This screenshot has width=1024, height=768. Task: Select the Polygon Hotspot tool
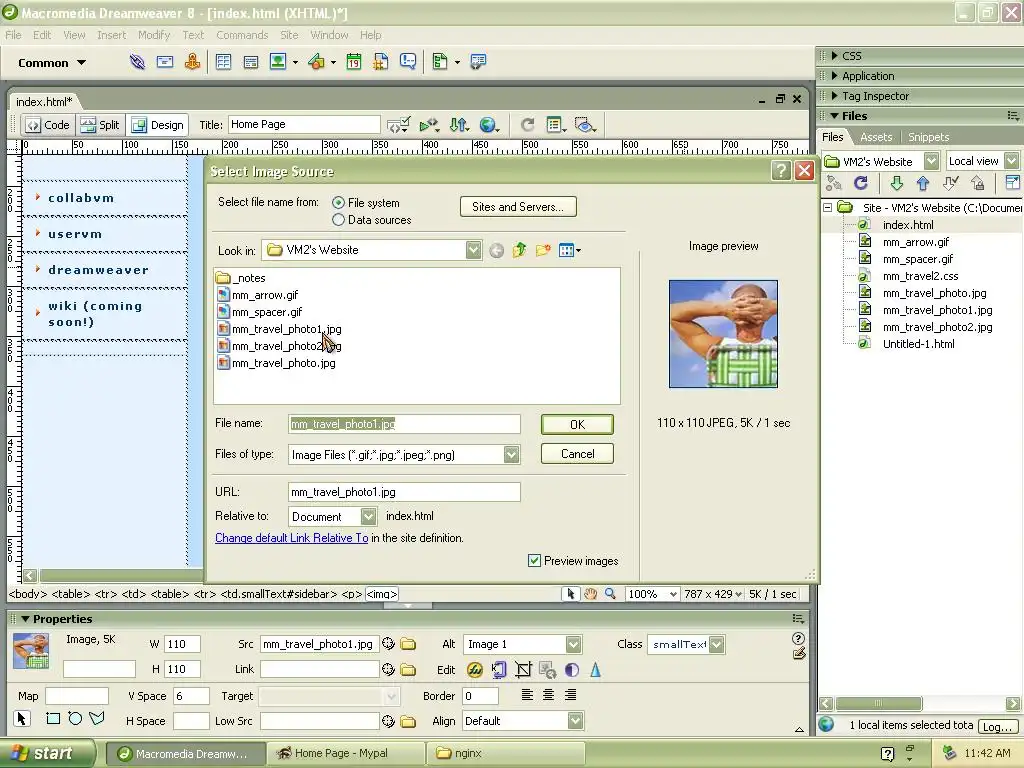[97, 719]
